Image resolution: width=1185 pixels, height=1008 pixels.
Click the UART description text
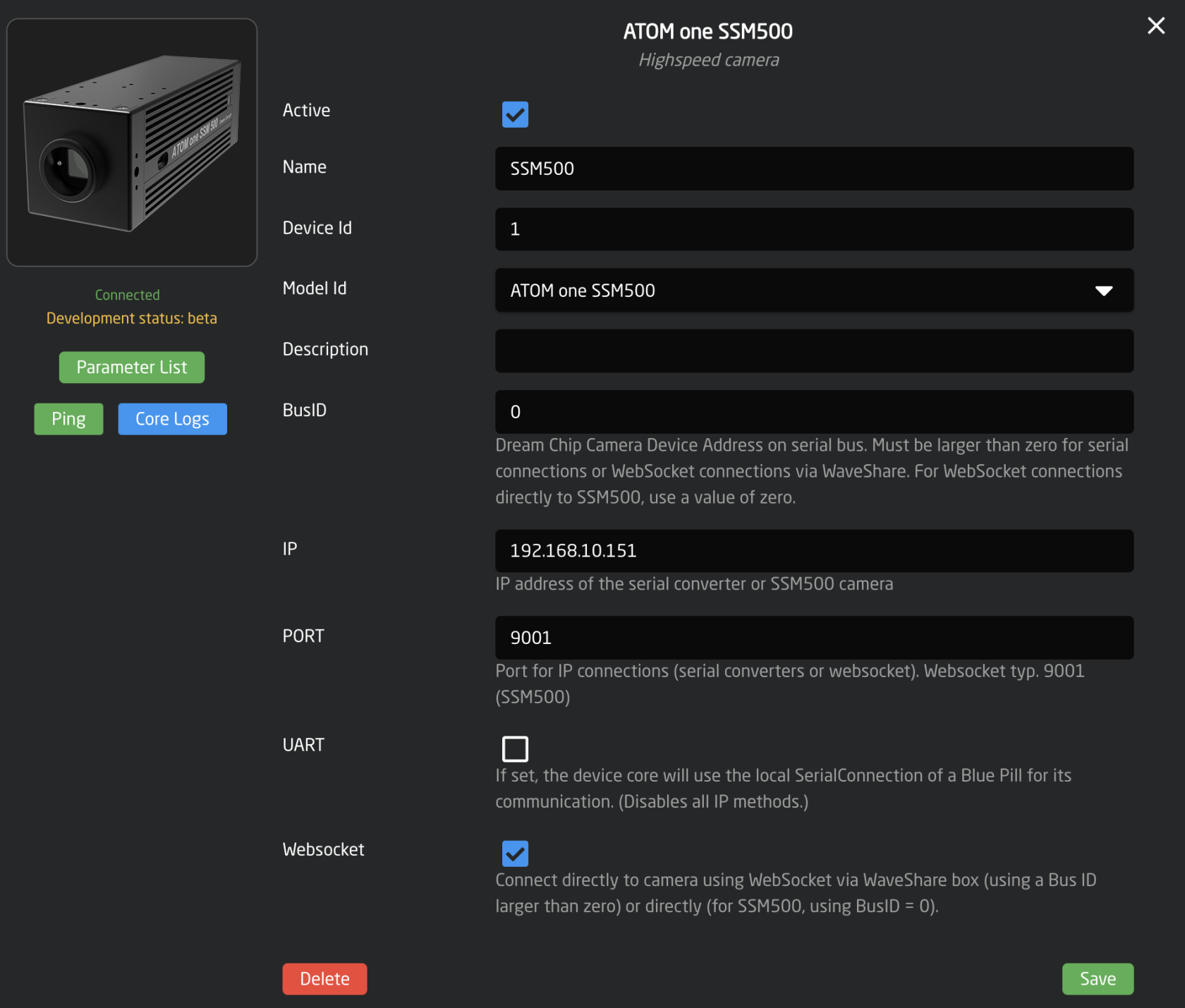tap(783, 789)
